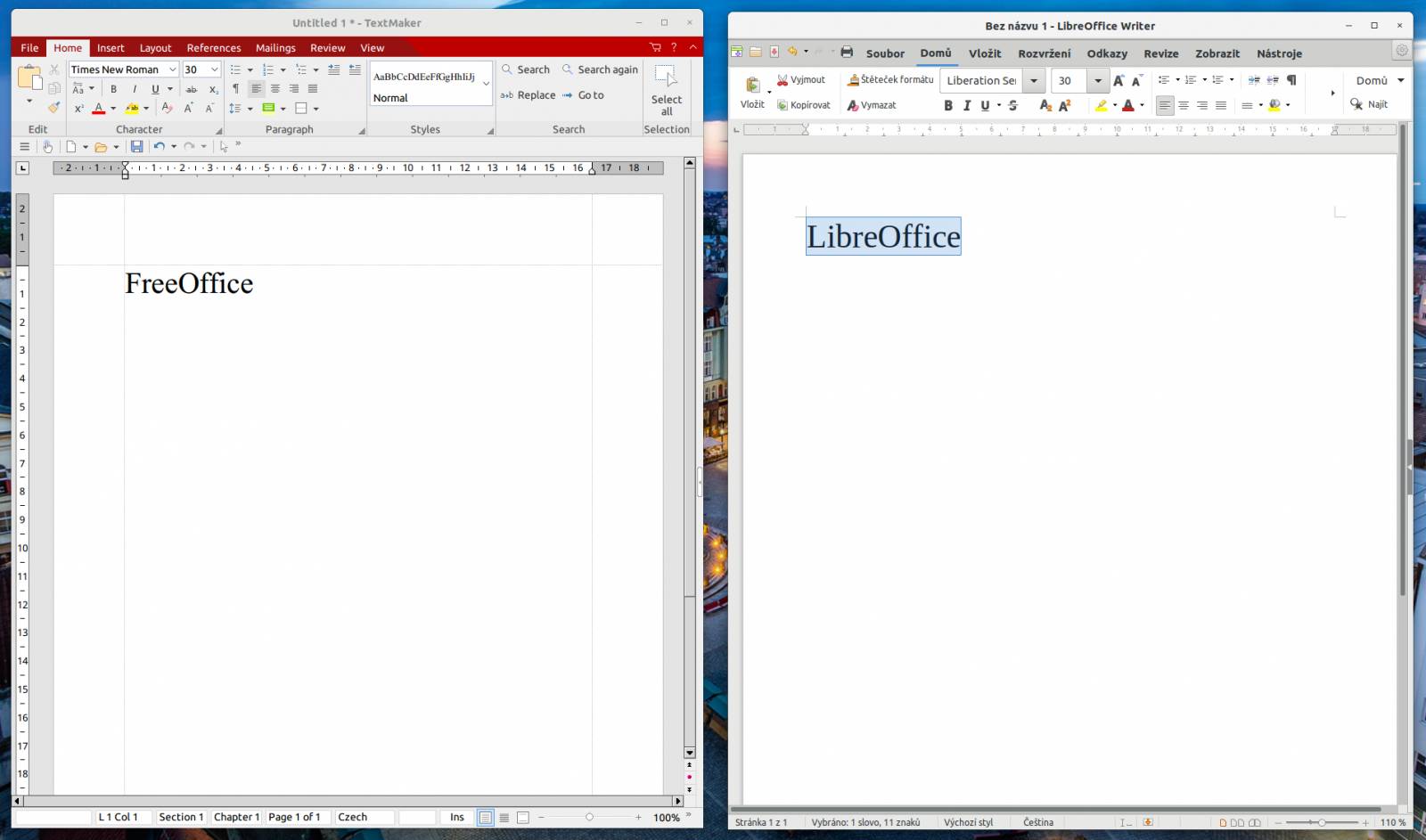This screenshot has height=840, width=1426.
Task: Click Replace in TextMaker Search group
Action: (528, 95)
